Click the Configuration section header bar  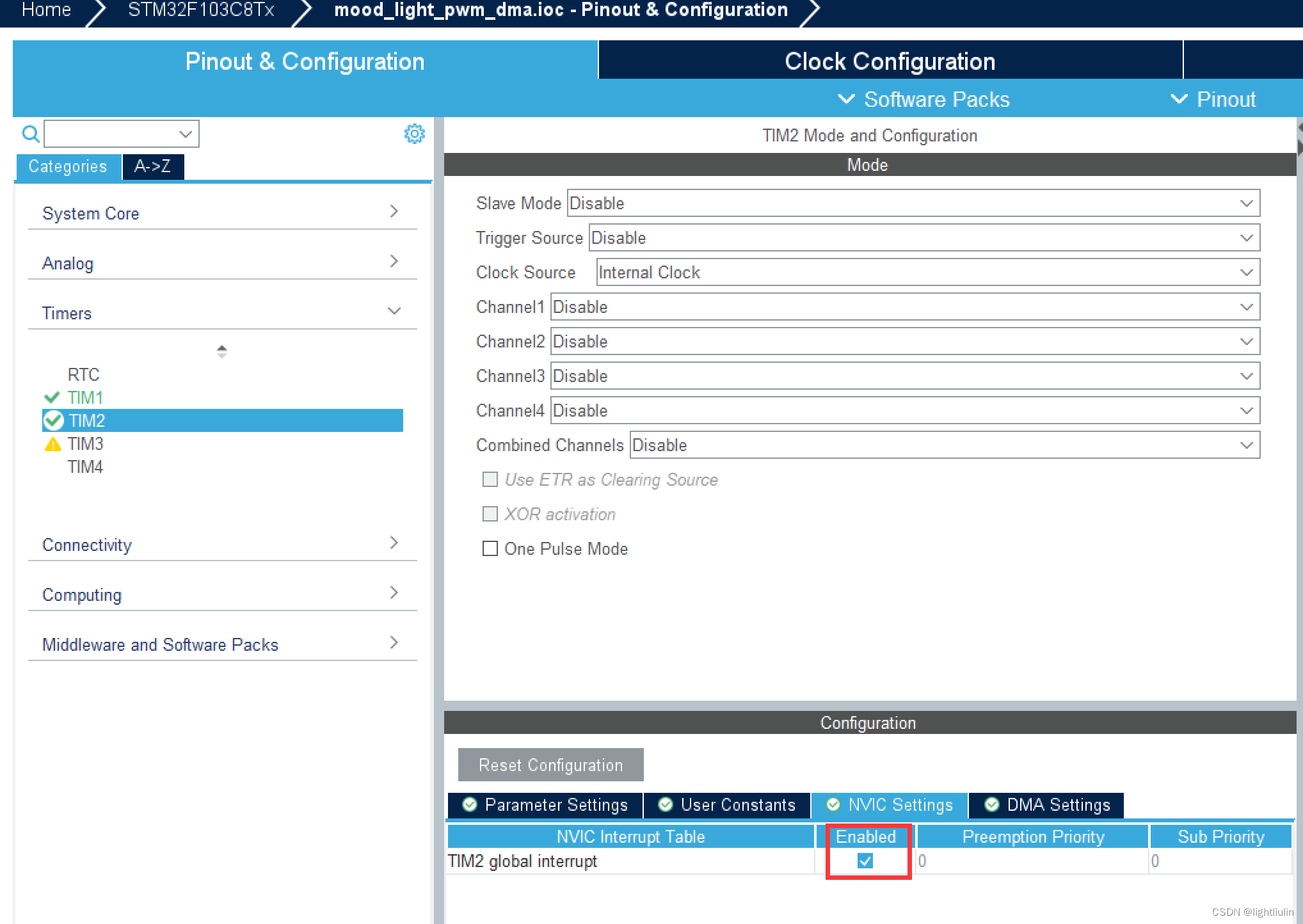point(870,722)
